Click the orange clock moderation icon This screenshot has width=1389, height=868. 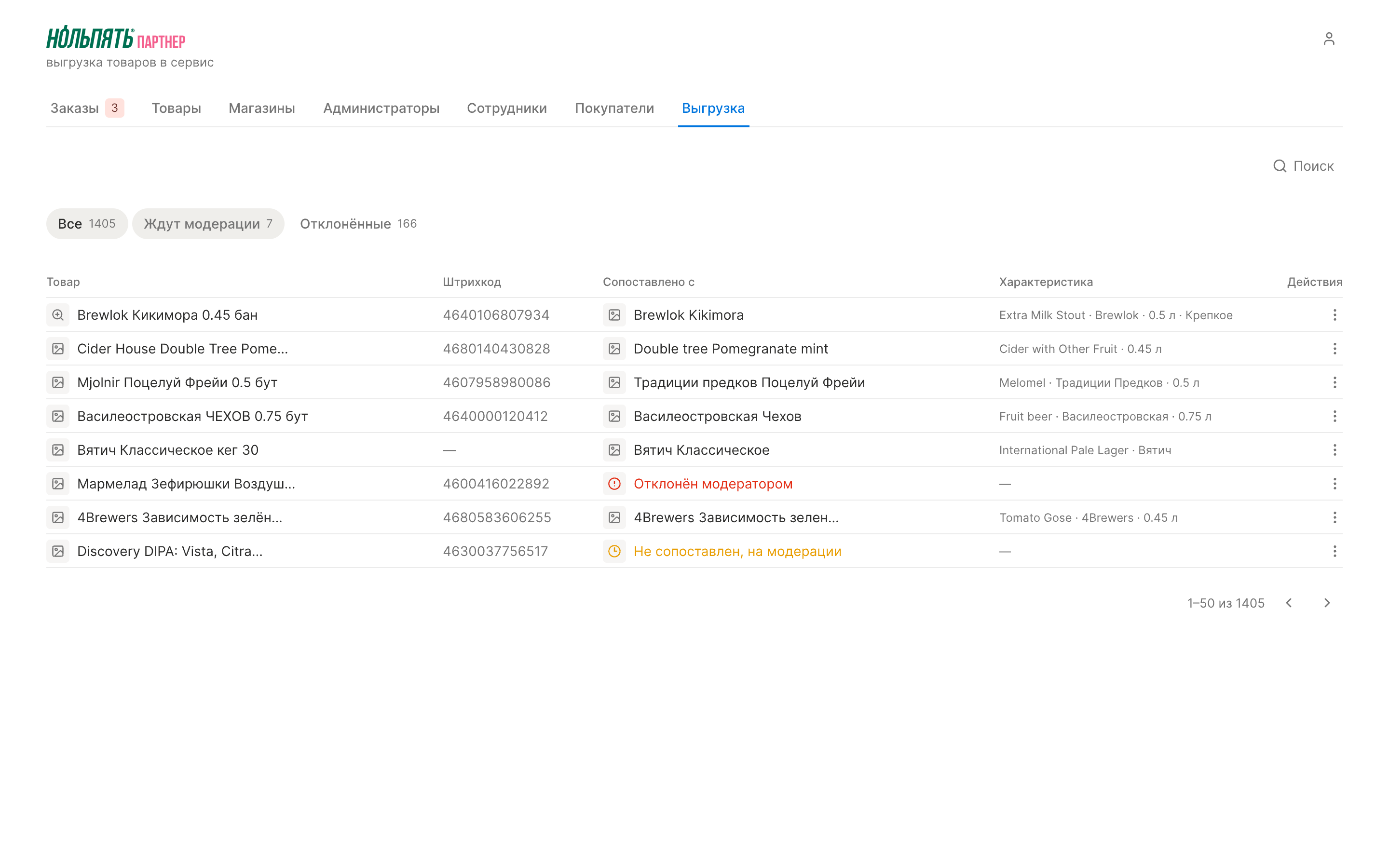(614, 551)
